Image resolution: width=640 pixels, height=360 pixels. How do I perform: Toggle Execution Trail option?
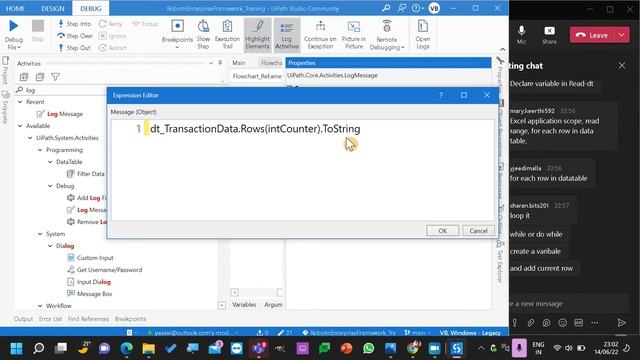pyautogui.click(x=227, y=34)
